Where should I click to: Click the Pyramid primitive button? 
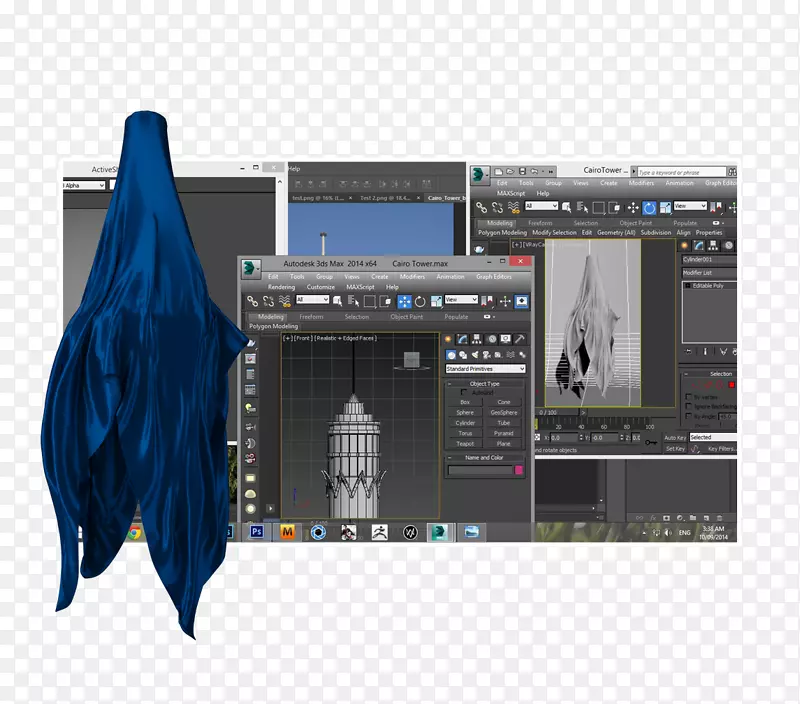[x=504, y=434]
